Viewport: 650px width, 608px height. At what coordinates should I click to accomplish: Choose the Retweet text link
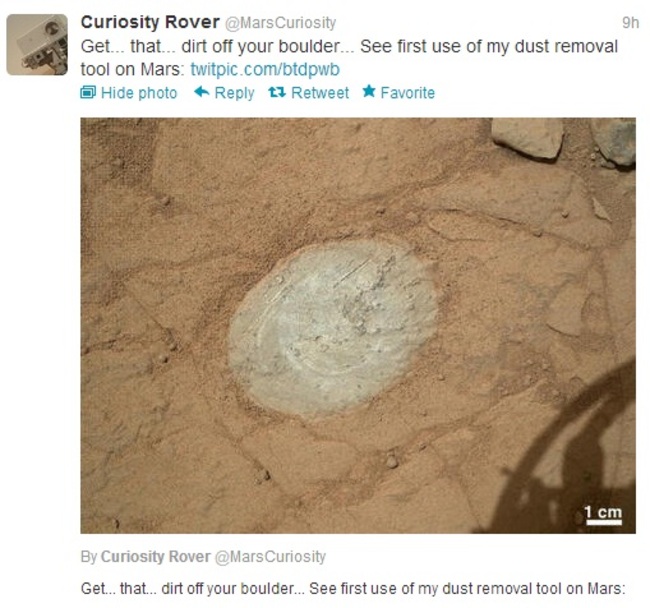320,92
